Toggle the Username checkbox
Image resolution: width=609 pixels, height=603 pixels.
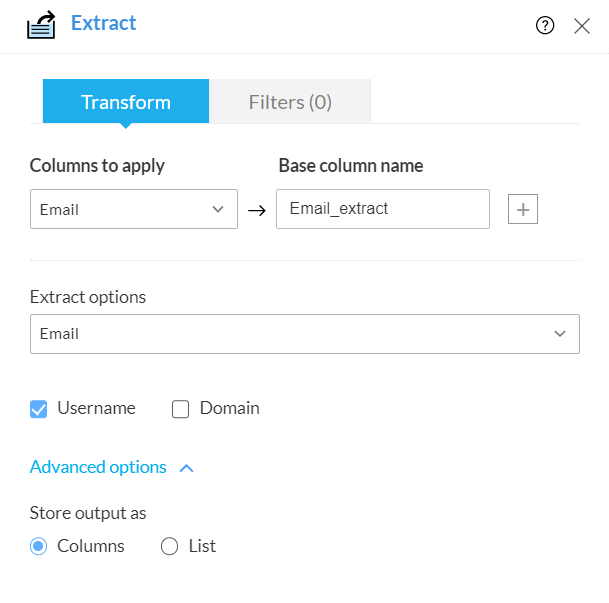39,409
